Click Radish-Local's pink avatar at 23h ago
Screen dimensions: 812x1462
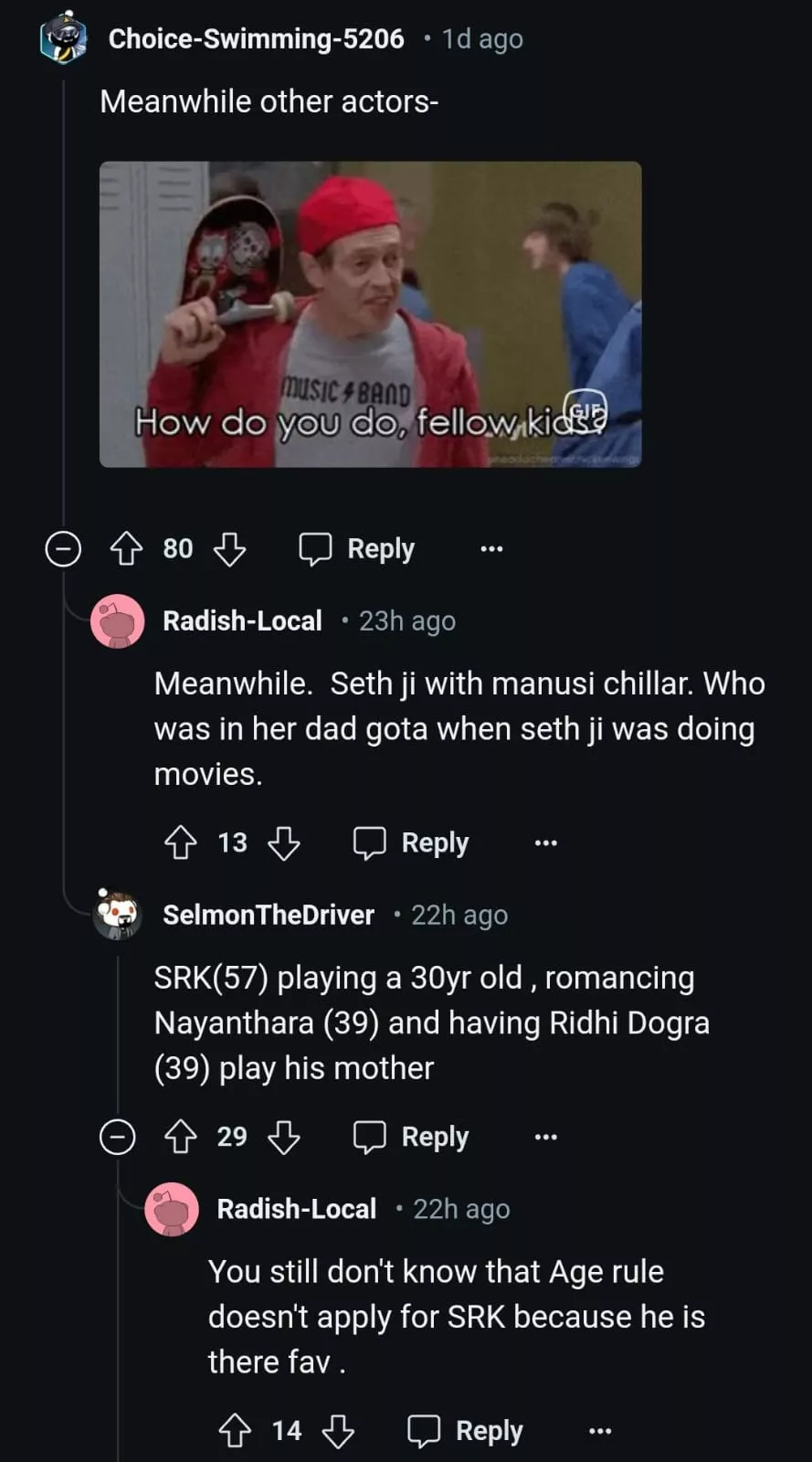[x=118, y=621]
